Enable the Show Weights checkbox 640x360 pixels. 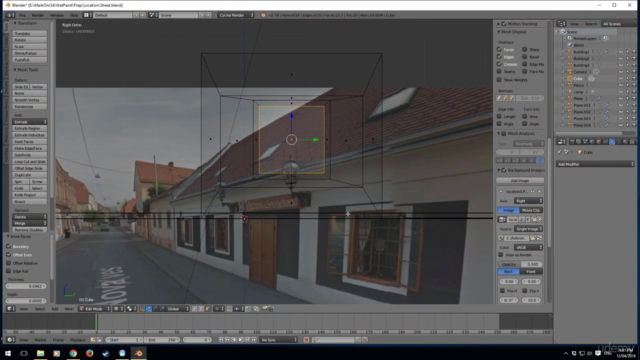pyautogui.click(x=499, y=80)
